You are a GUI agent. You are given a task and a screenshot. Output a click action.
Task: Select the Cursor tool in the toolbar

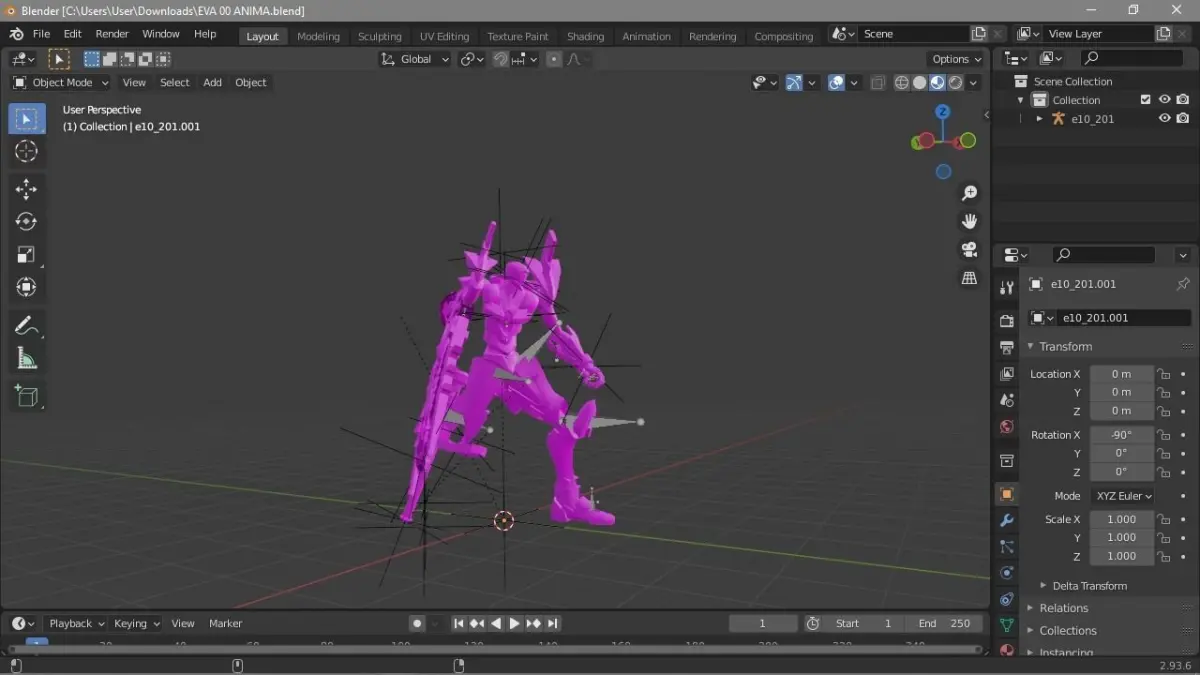click(26, 151)
